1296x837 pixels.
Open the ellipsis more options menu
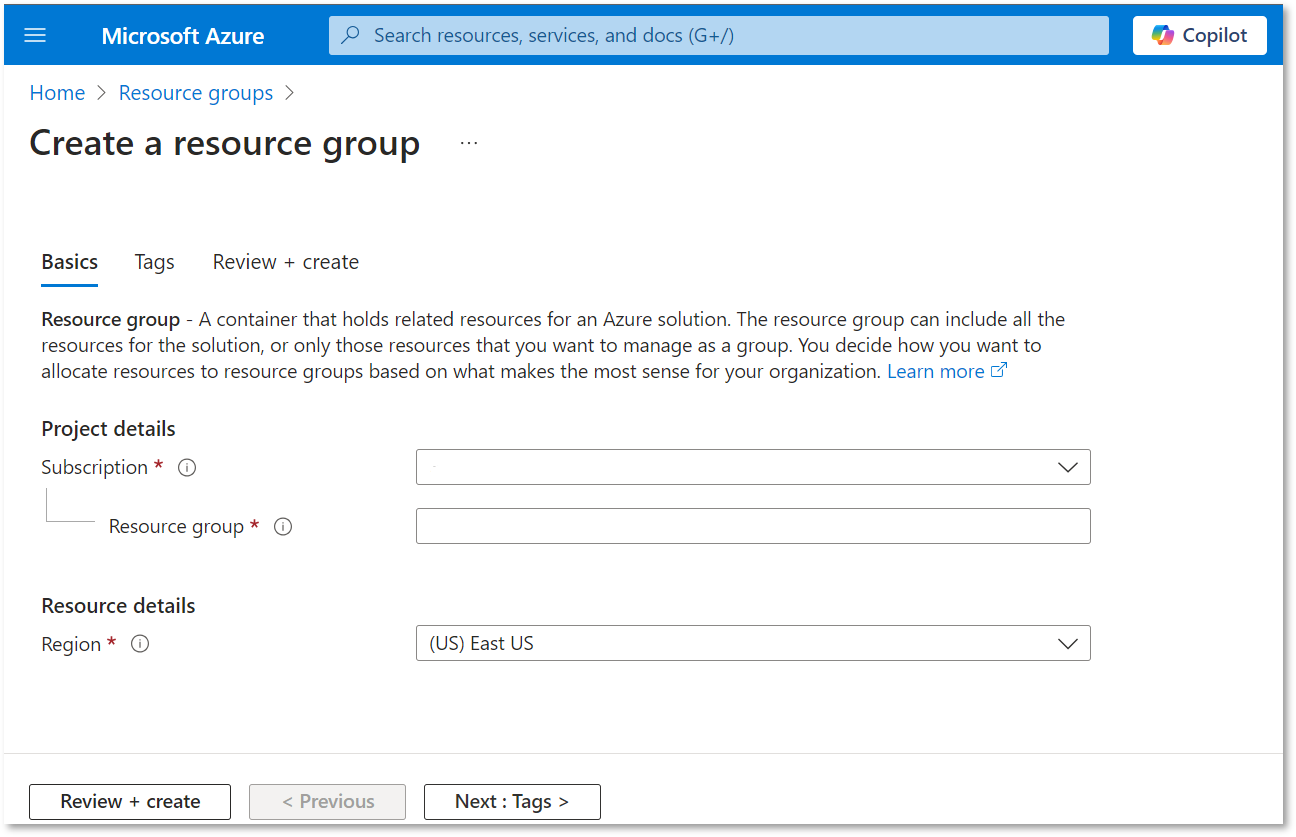(469, 143)
